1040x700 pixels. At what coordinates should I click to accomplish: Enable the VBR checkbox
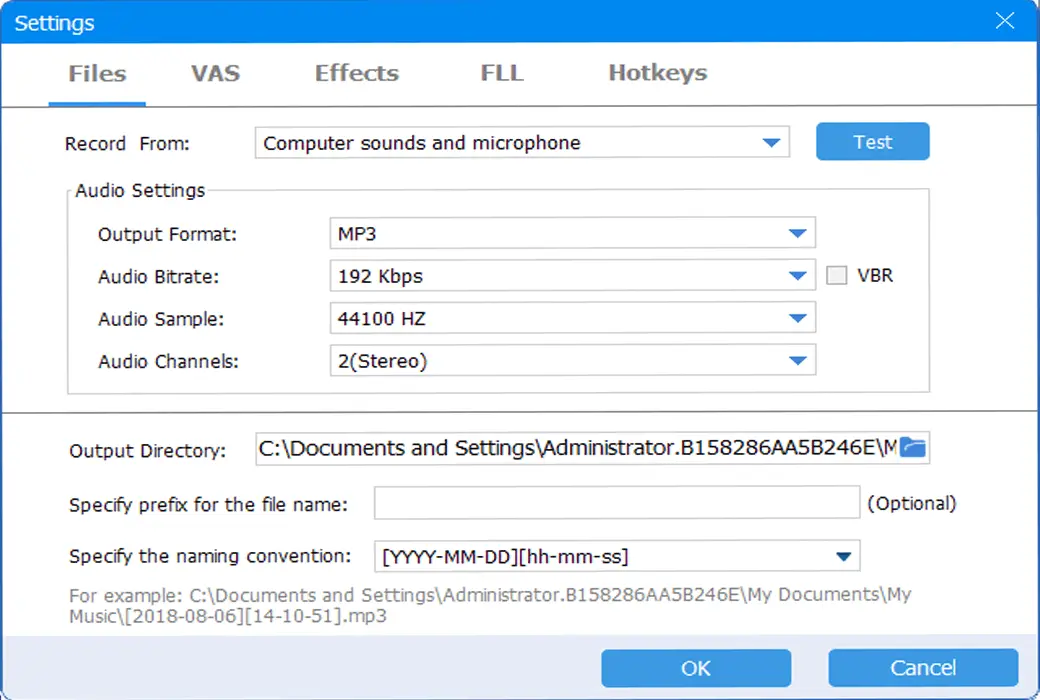836,275
